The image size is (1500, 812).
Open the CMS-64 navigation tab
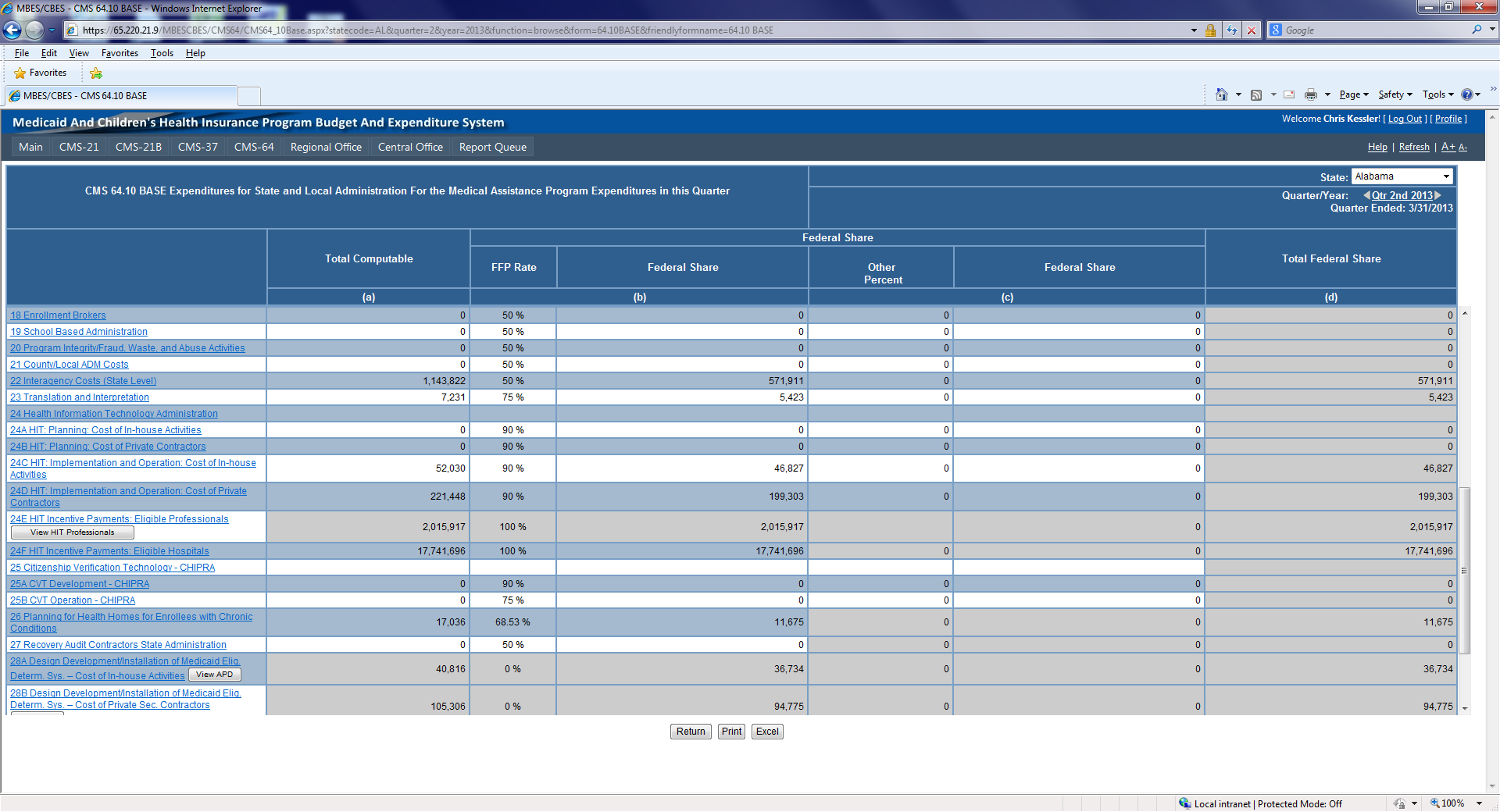pyautogui.click(x=254, y=147)
